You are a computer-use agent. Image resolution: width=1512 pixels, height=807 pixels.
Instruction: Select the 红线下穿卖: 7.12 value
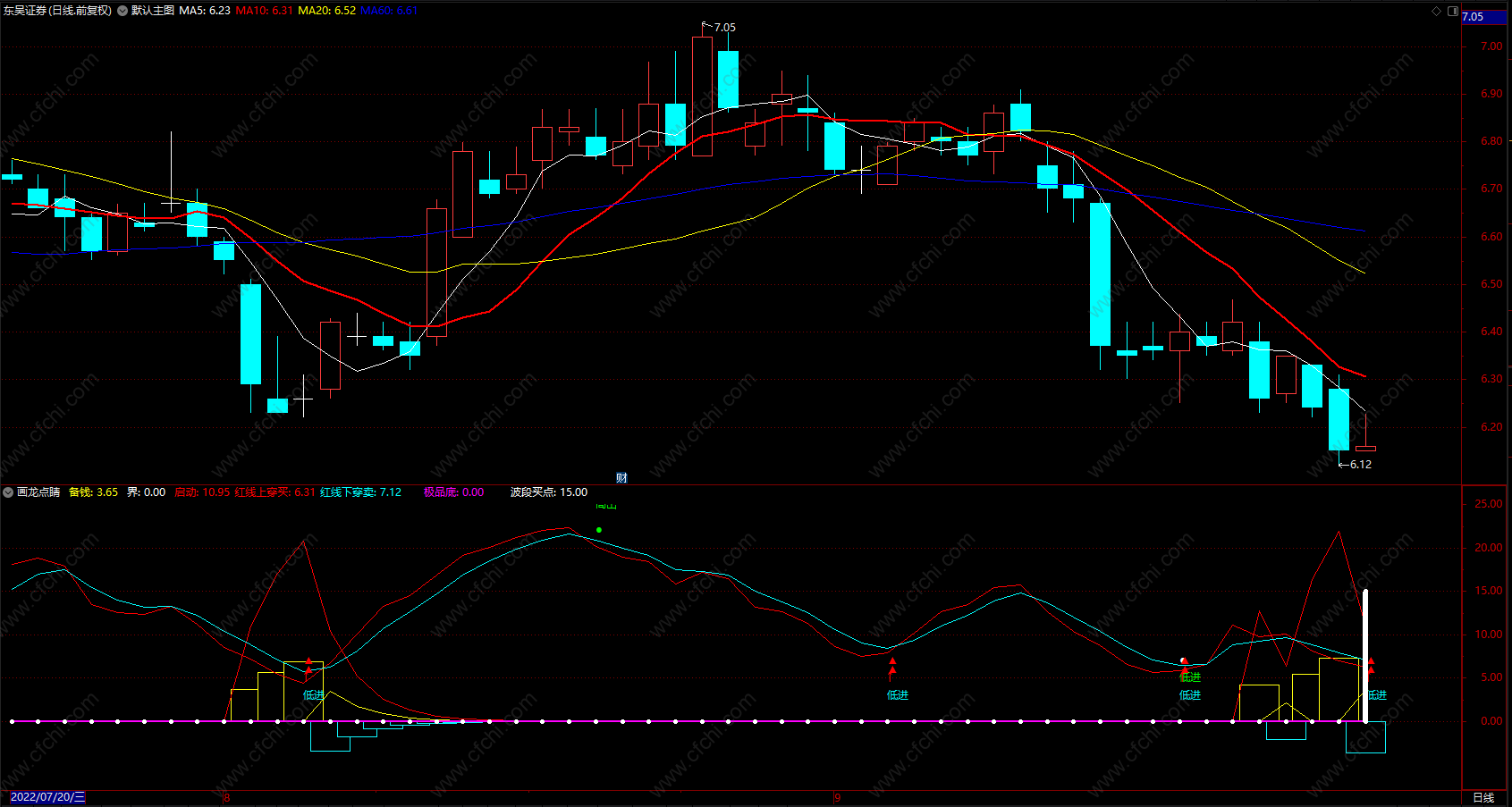click(x=361, y=492)
